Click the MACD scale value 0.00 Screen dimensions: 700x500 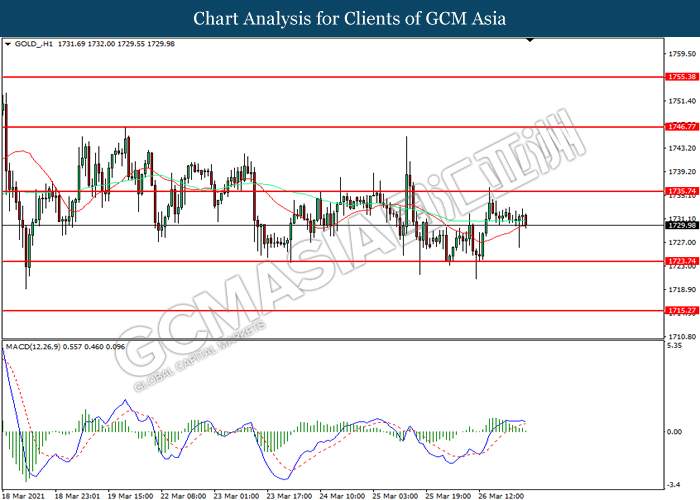click(x=674, y=432)
